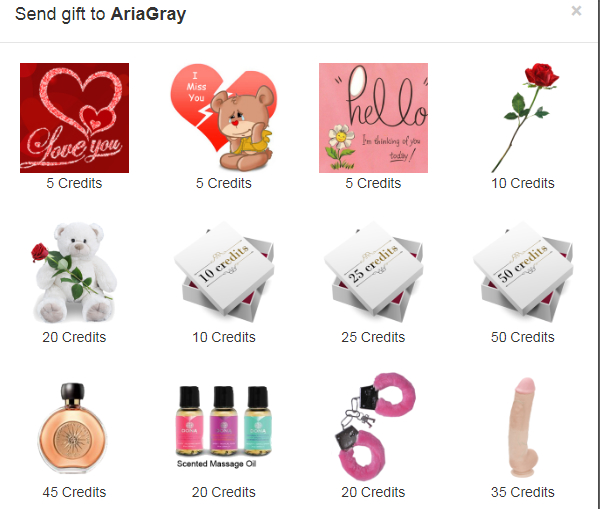Pick the pink furry handcuffs gift
600x509 pixels.
375,426
